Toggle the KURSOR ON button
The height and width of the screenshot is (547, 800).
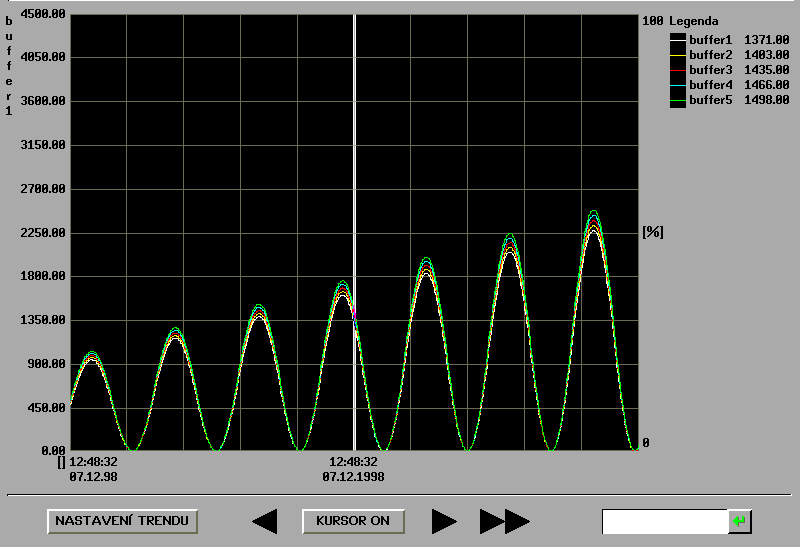pyautogui.click(x=353, y=521)
